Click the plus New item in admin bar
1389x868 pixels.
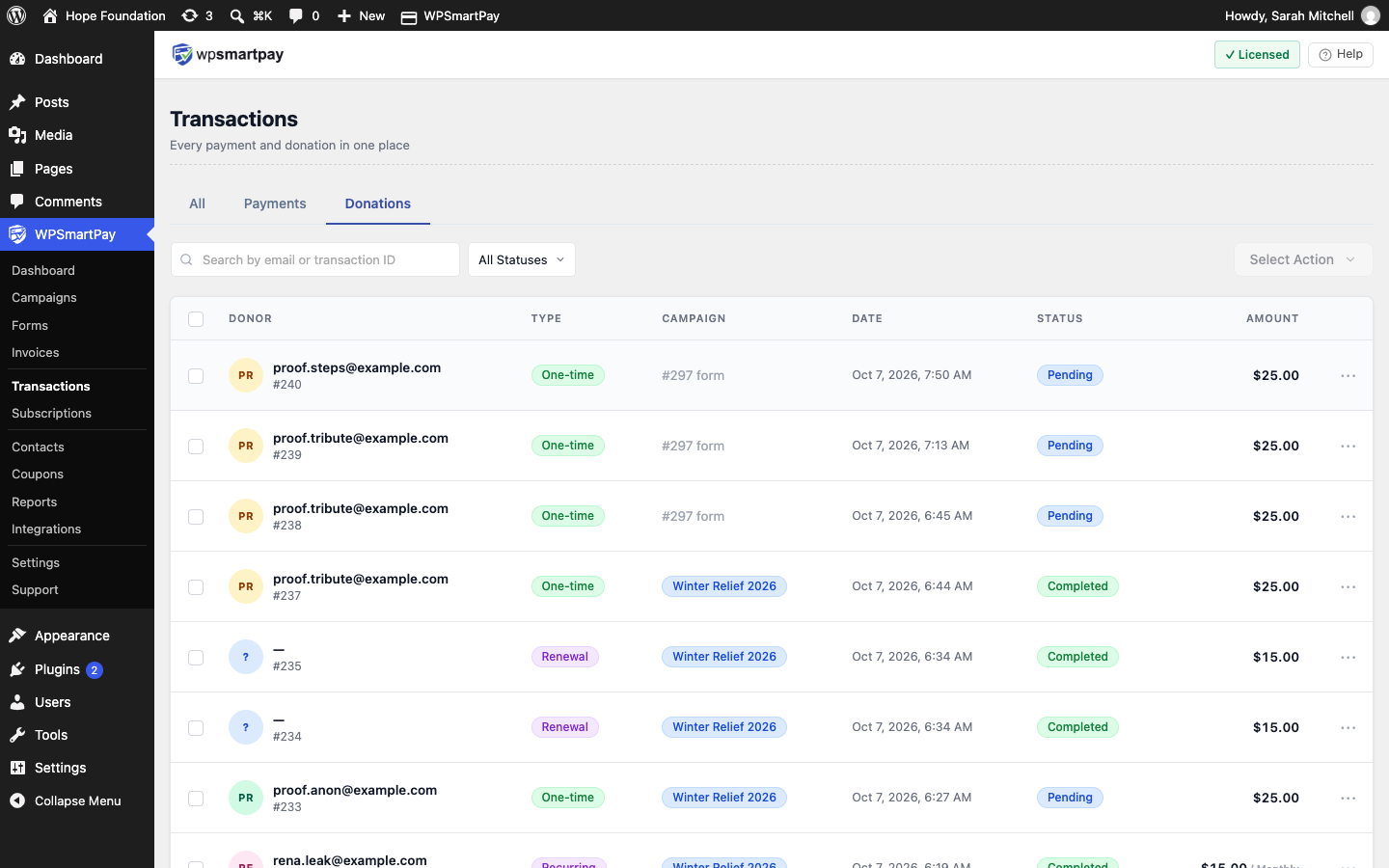pos(361,15)
